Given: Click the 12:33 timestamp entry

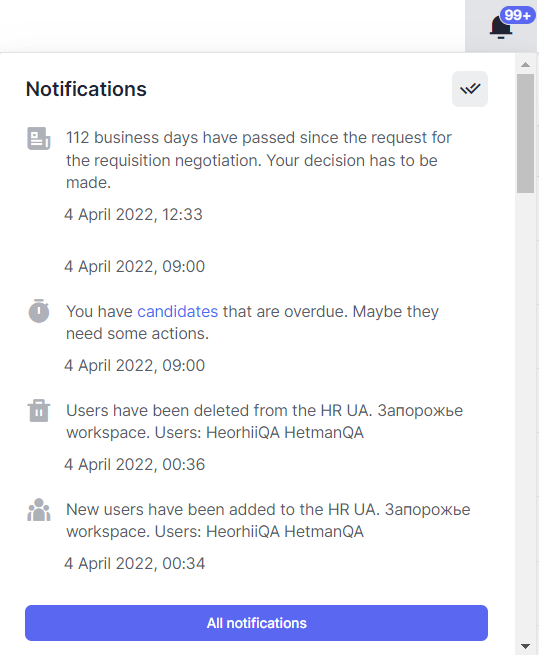Looking at the screenshot, I should (x=133, y=215).
